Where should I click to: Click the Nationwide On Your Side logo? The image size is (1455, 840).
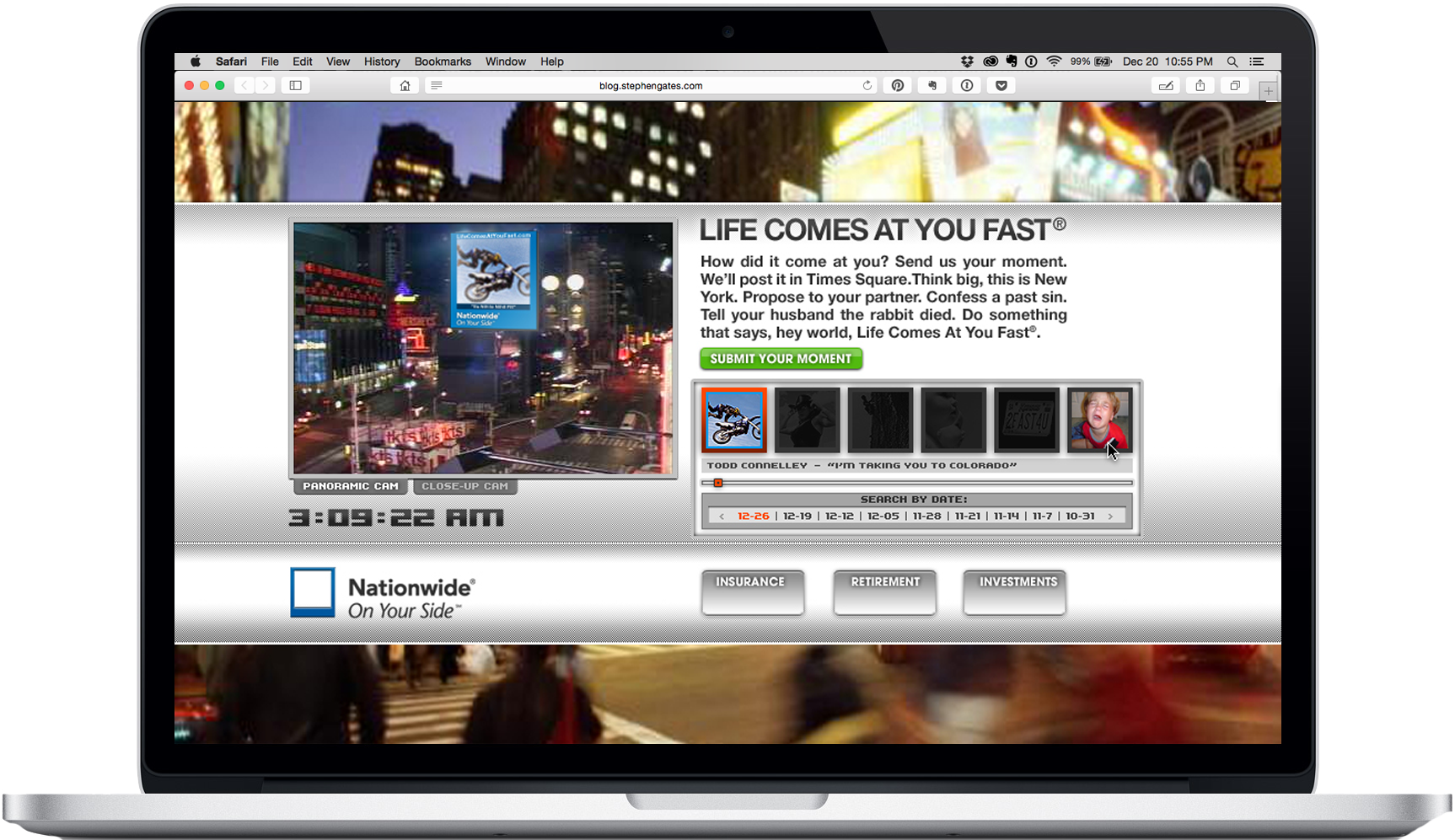(x=384, y=593)
